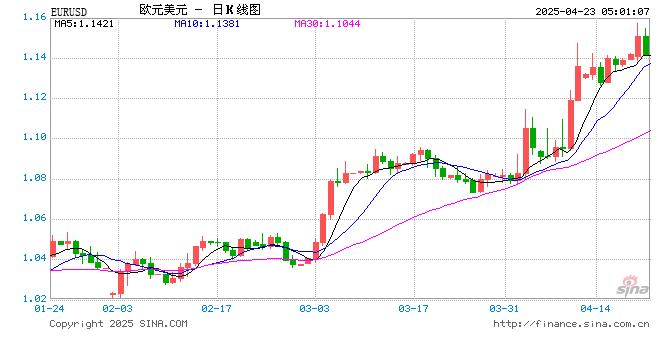660x360 pixels.
Task: Click the 1.02 price axis label
Action: [35, 298]
